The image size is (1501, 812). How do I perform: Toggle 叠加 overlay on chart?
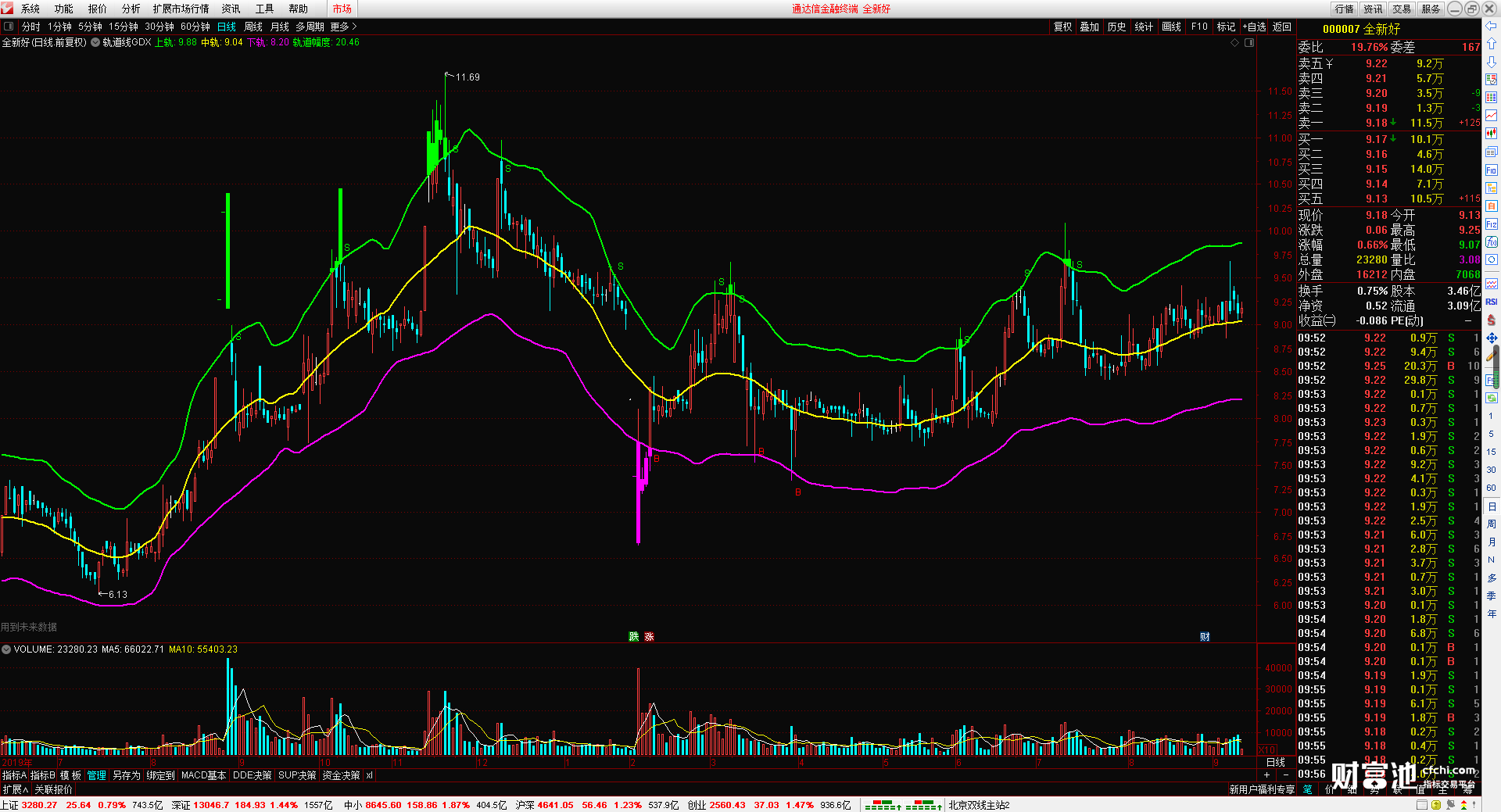click(x=1090, y=27)
